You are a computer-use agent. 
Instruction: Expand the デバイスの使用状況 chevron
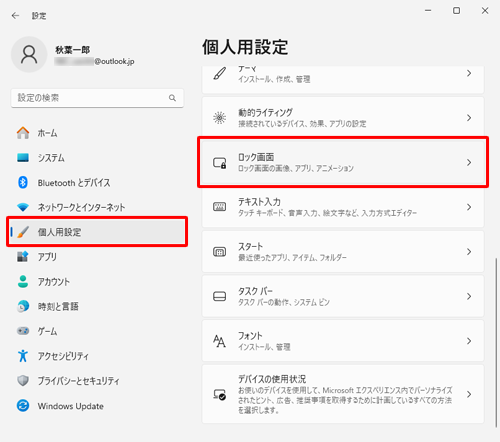point(469,394)
